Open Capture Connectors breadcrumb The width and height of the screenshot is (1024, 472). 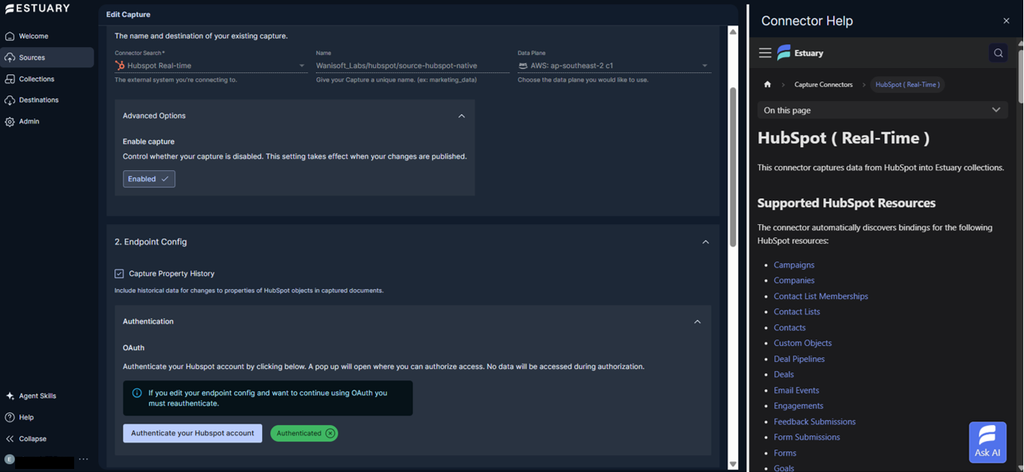(824, 84)
